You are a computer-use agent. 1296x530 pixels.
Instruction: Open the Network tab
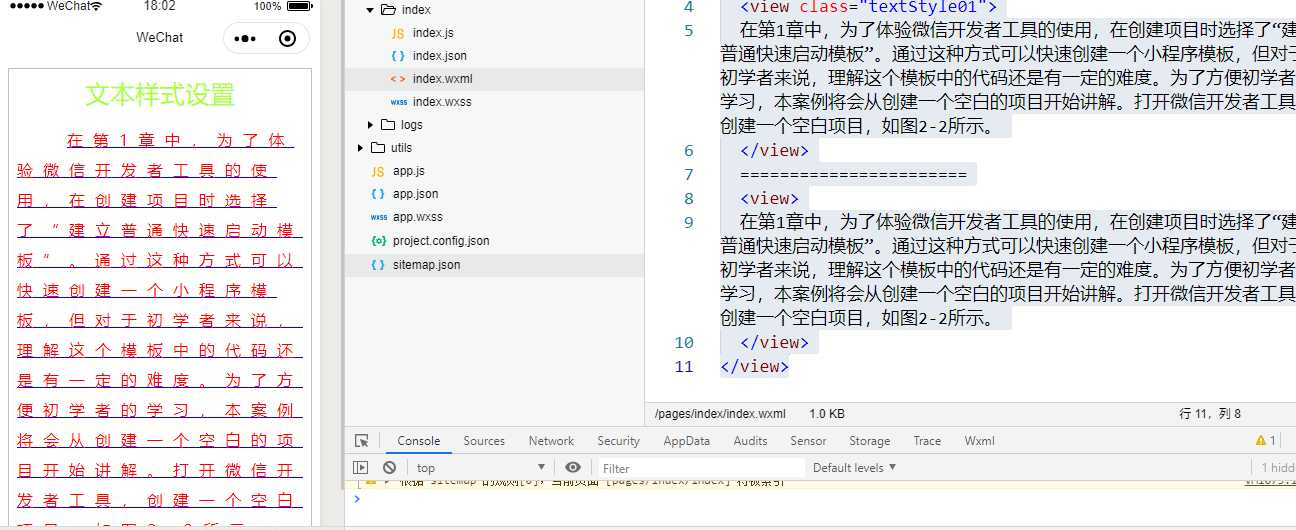(551, 441)
